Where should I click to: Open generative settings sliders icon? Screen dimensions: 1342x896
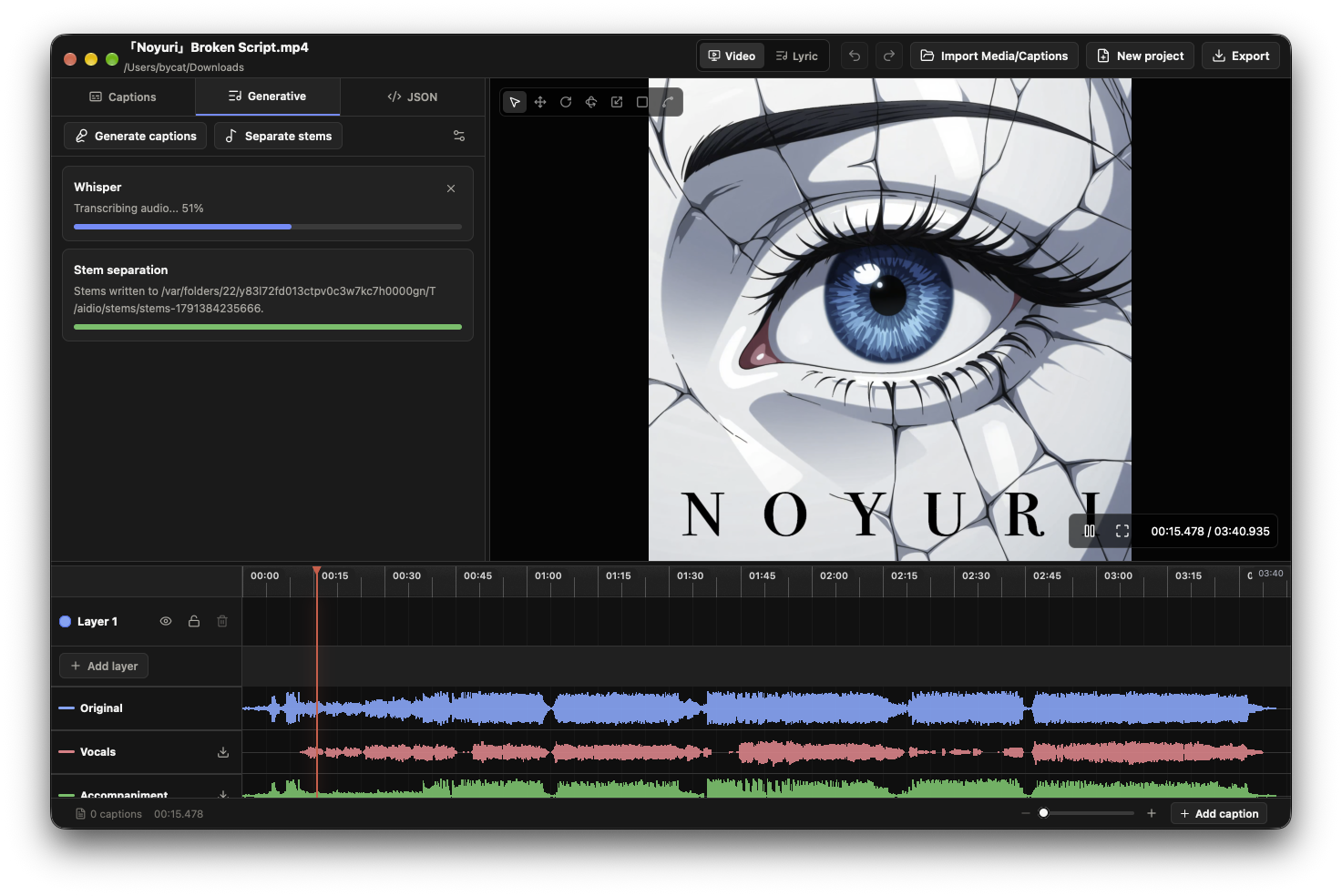tap(459, 136)
